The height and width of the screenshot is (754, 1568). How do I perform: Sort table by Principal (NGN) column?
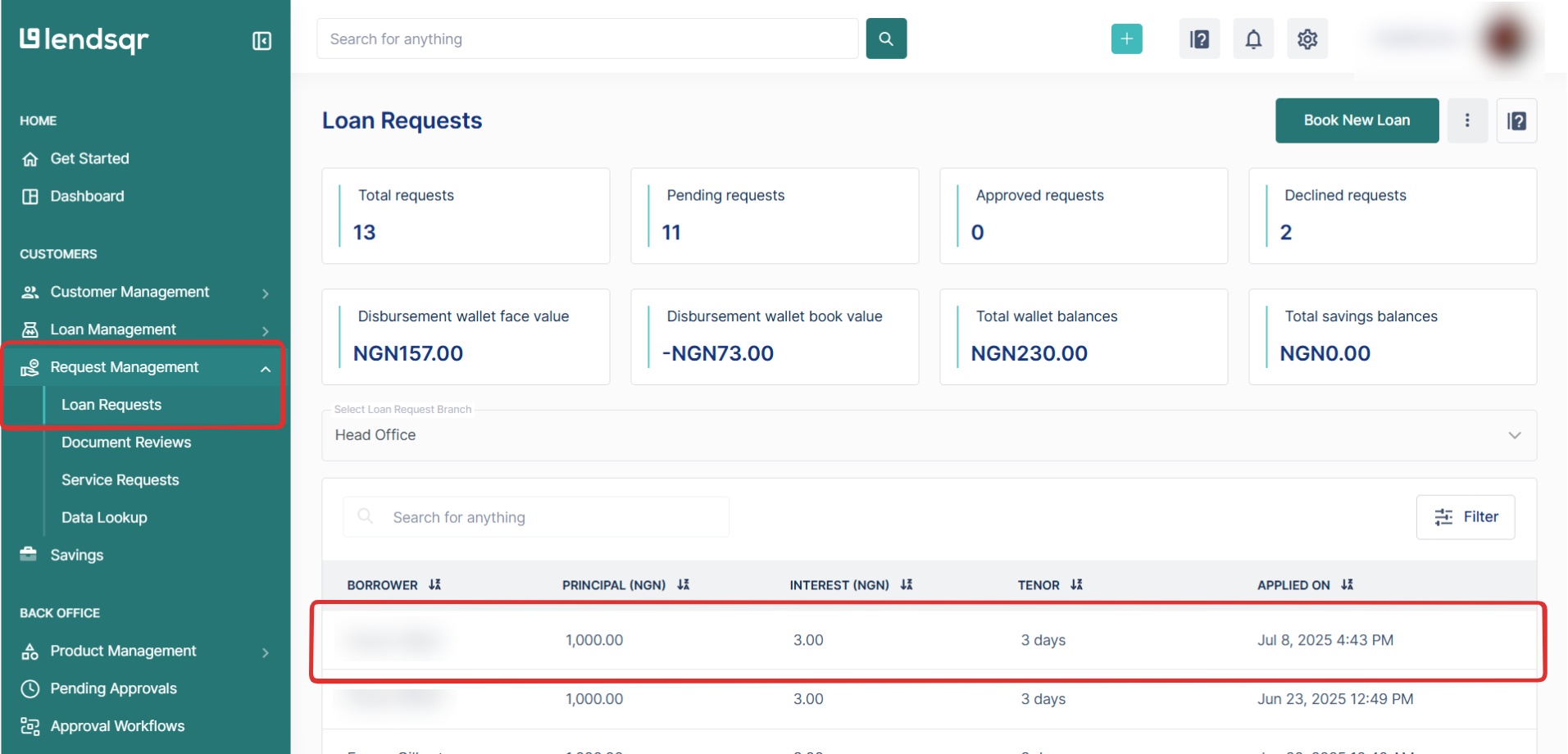pyautogui.click(x=684, y=584)
